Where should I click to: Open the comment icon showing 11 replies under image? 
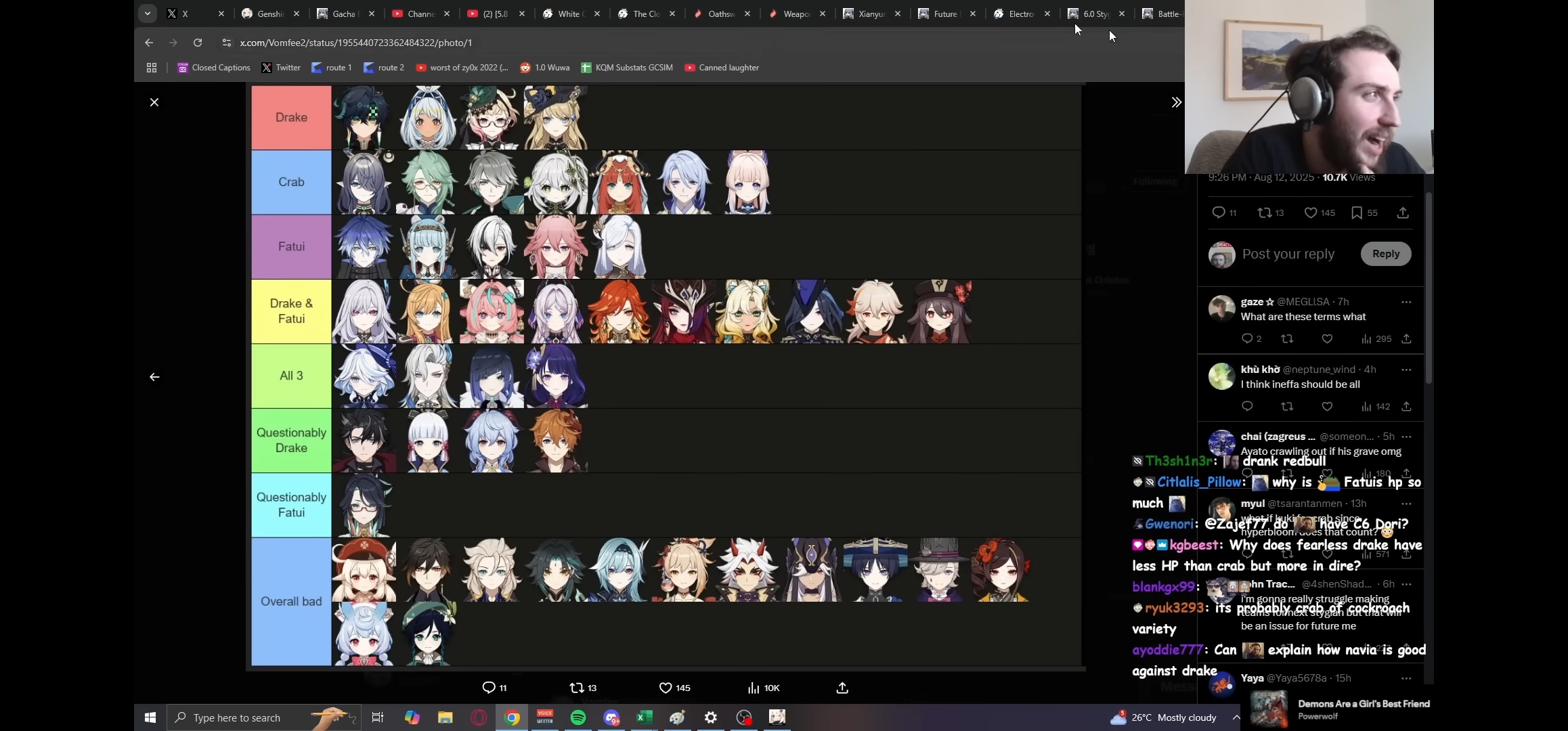[489, 688]
